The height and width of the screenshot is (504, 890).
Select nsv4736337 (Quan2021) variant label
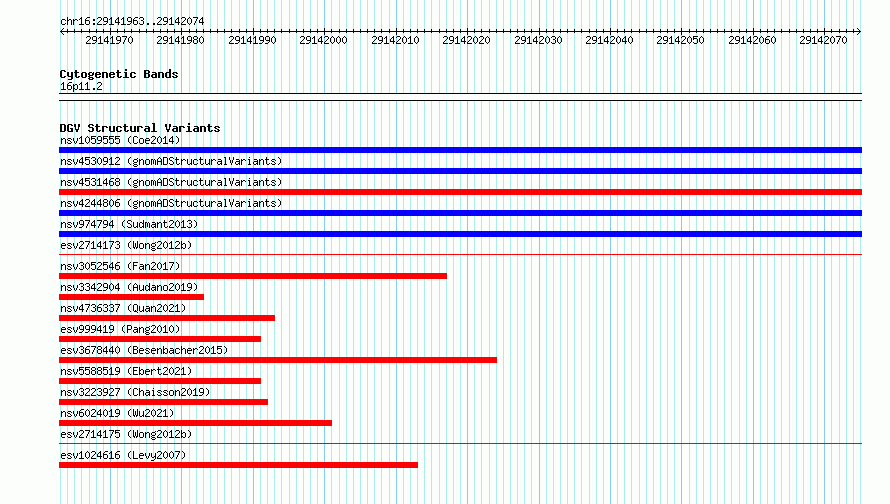[x=123, y=308]
